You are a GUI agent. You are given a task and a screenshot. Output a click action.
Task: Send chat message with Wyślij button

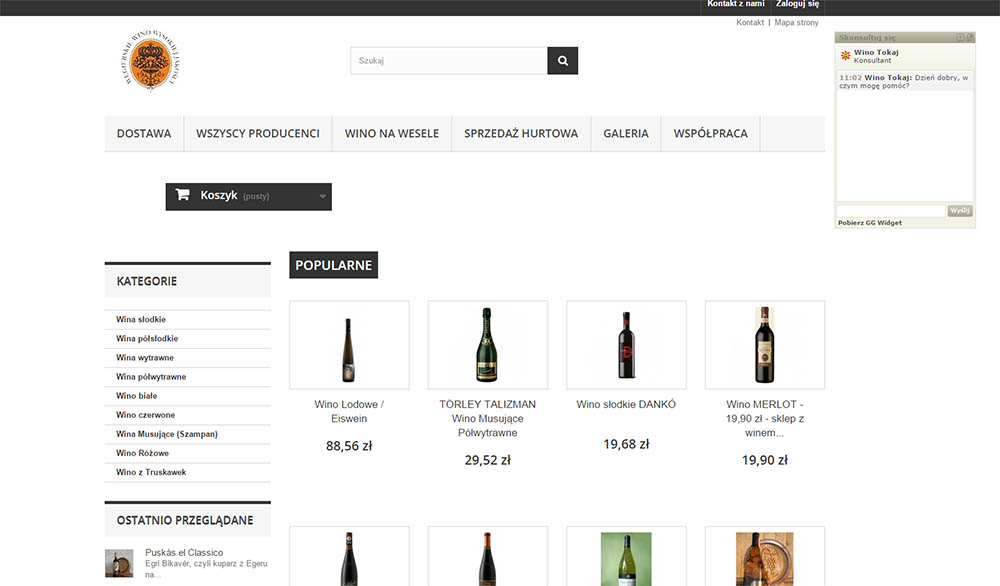pos(961,210)
